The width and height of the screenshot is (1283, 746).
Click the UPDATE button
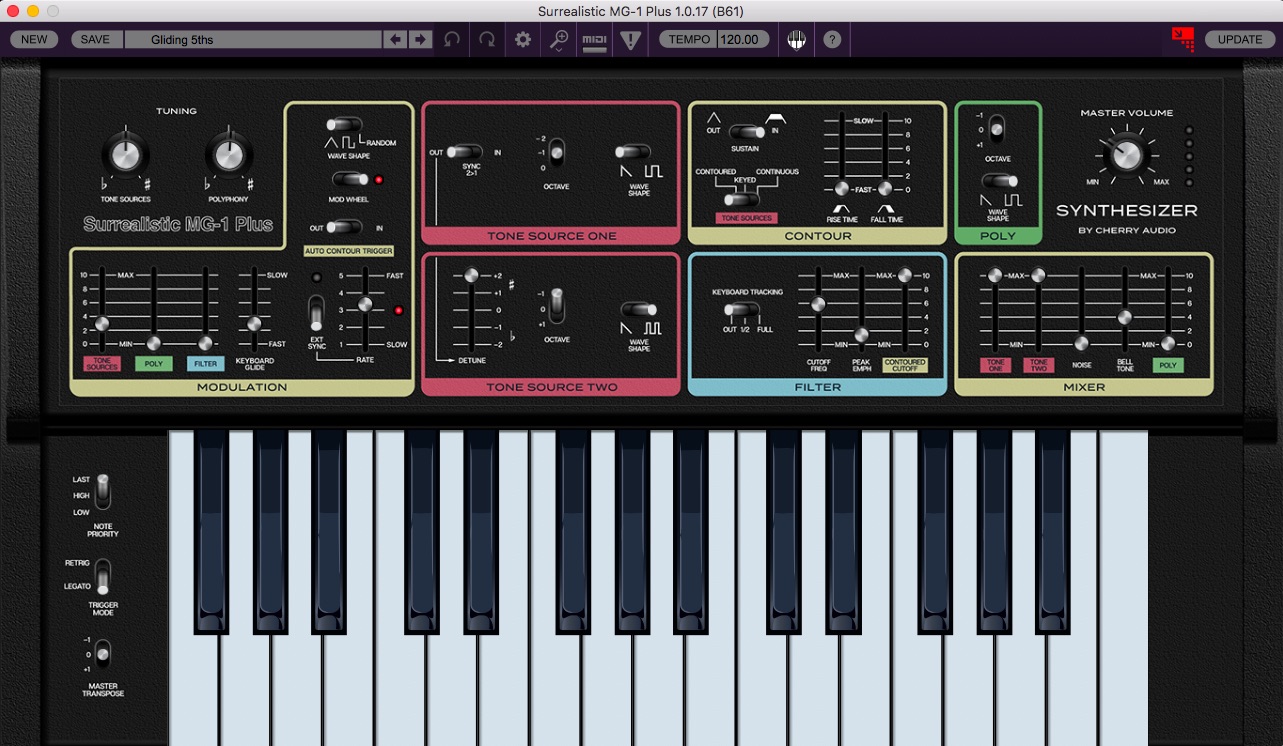point(1240,40)
